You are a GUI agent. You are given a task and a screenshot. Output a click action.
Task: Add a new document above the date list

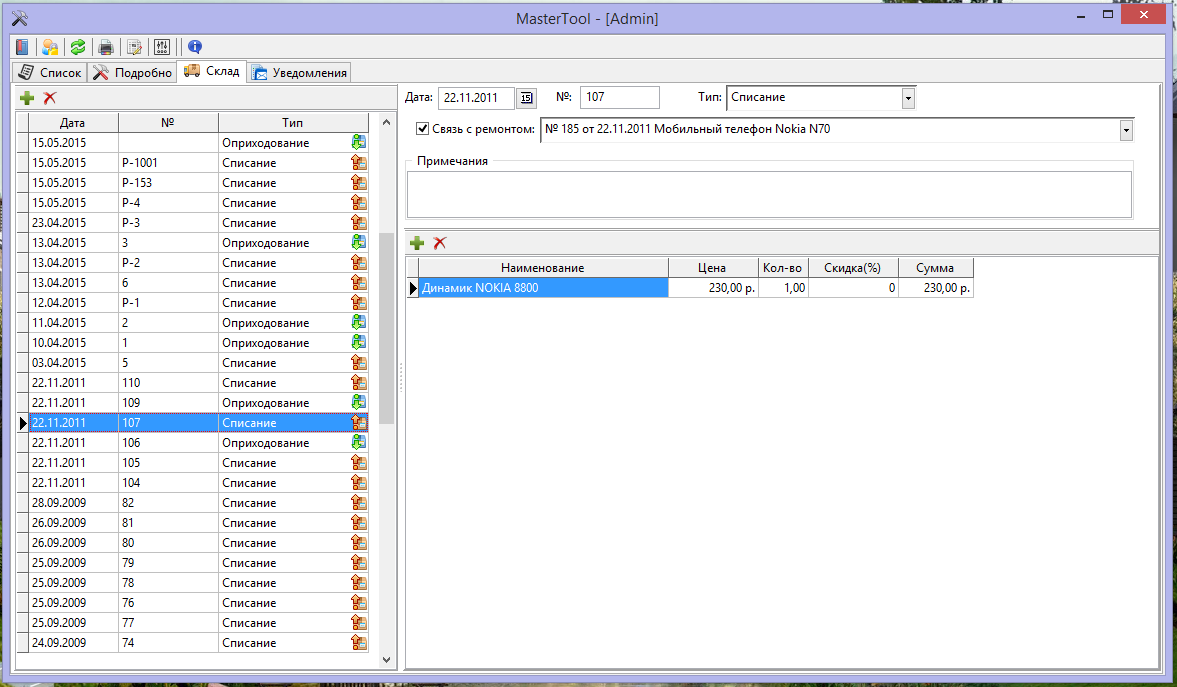[27, 98]
